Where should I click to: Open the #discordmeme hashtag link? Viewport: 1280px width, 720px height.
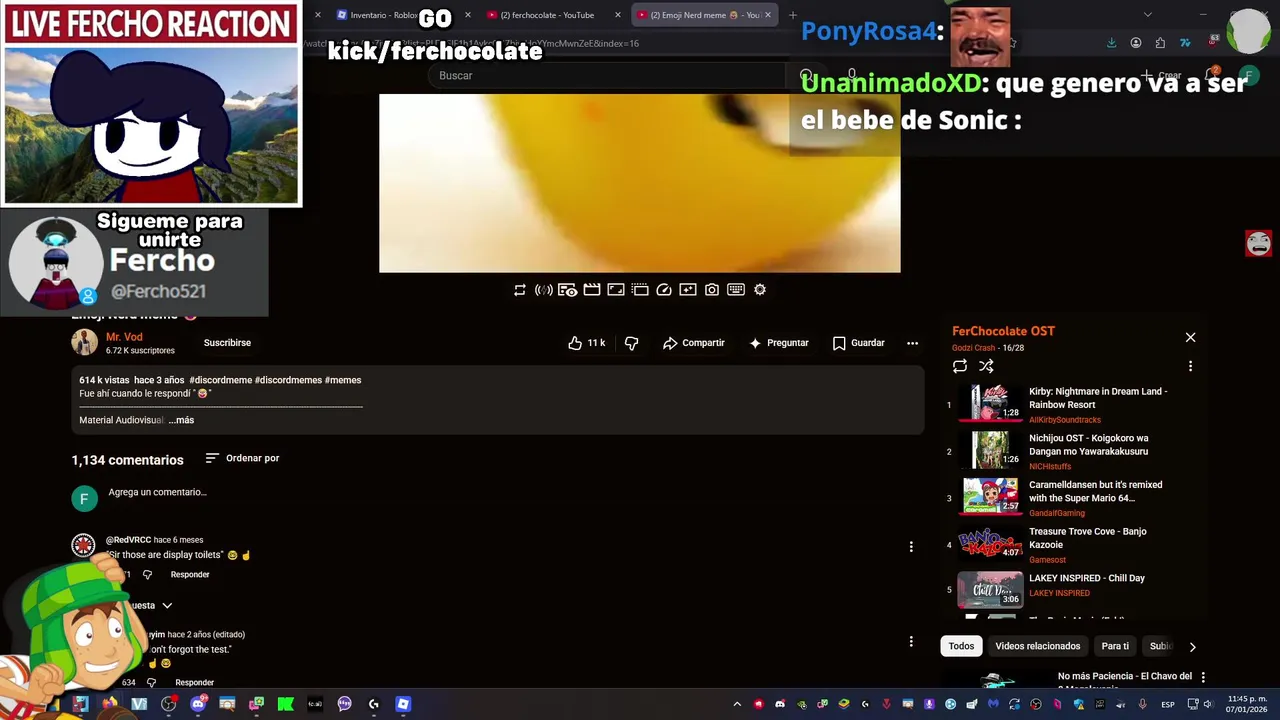click(220, 380)
